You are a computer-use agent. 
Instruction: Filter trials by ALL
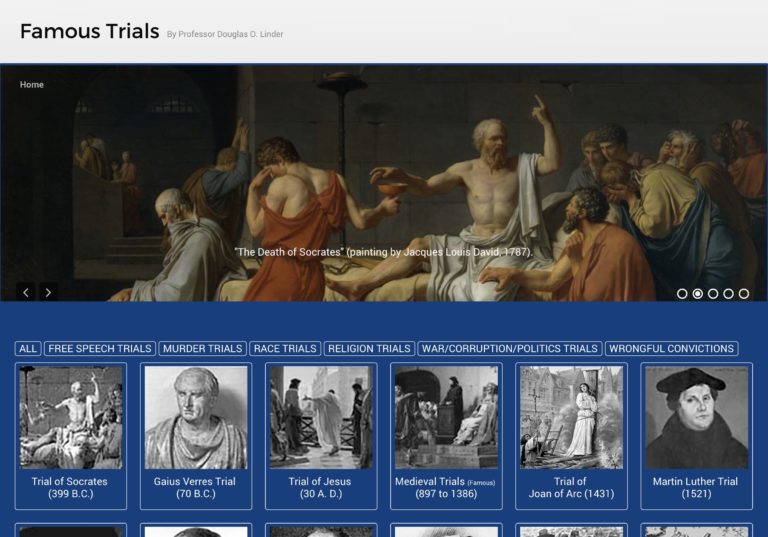tap(28, 348)
